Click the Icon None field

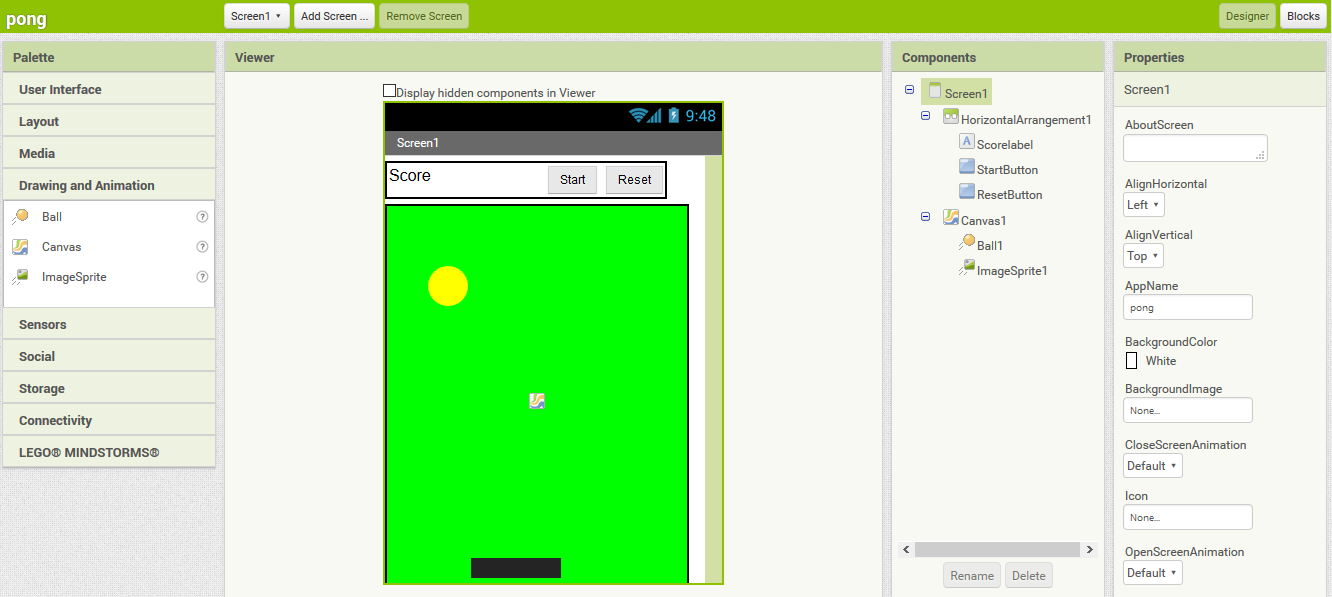(1188, 517)
